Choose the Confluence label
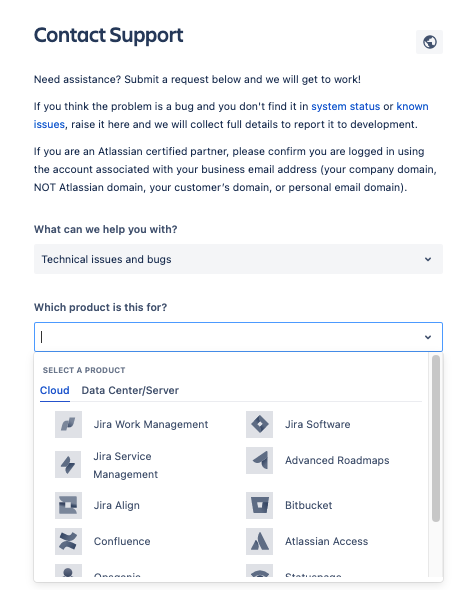This screenshot has width=469, height=590. tap(122, 541)
